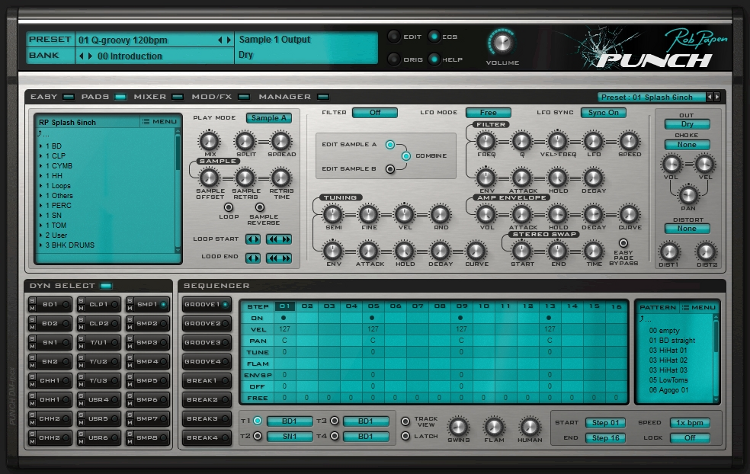The width and height of the screenshot is (750, 474).
Task: Open the sample browser MENU
Action: pos(160,121)
